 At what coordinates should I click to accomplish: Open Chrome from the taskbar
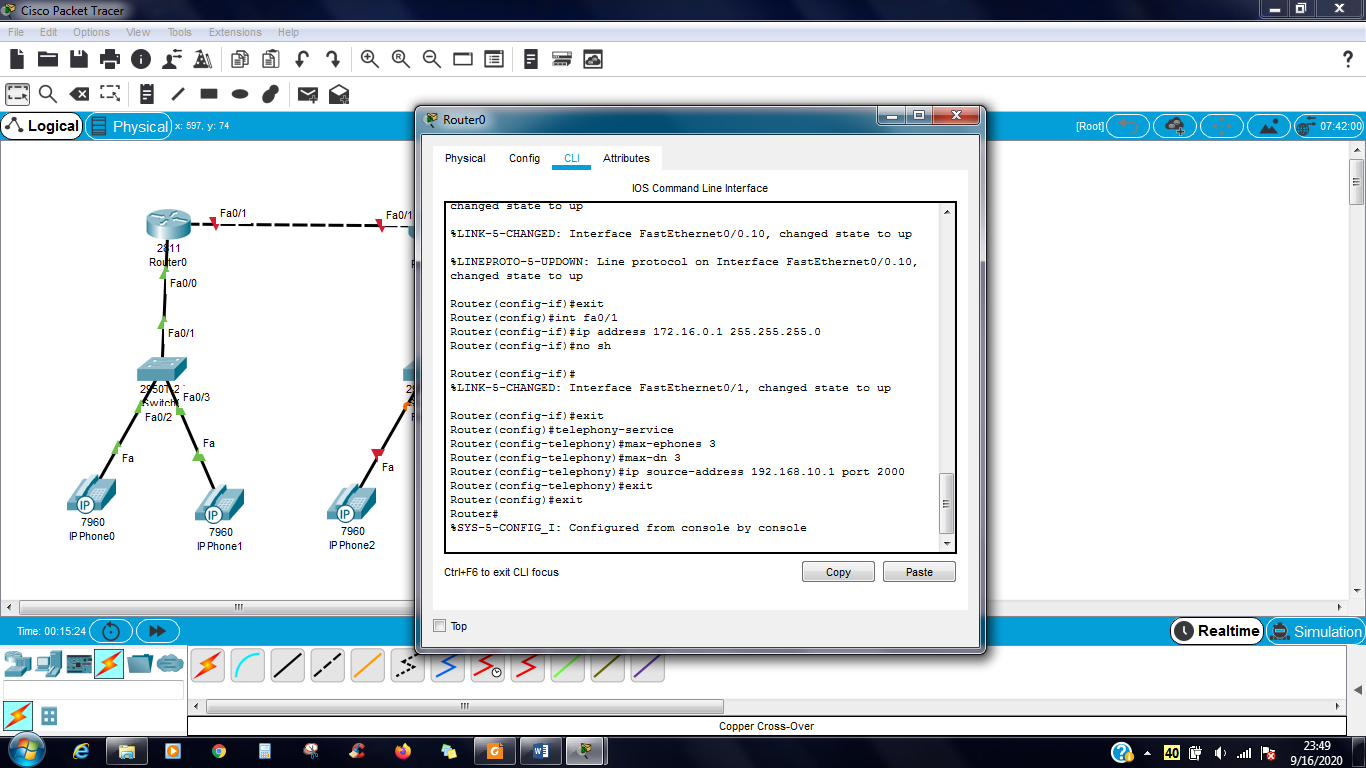[x=219, y=751]
